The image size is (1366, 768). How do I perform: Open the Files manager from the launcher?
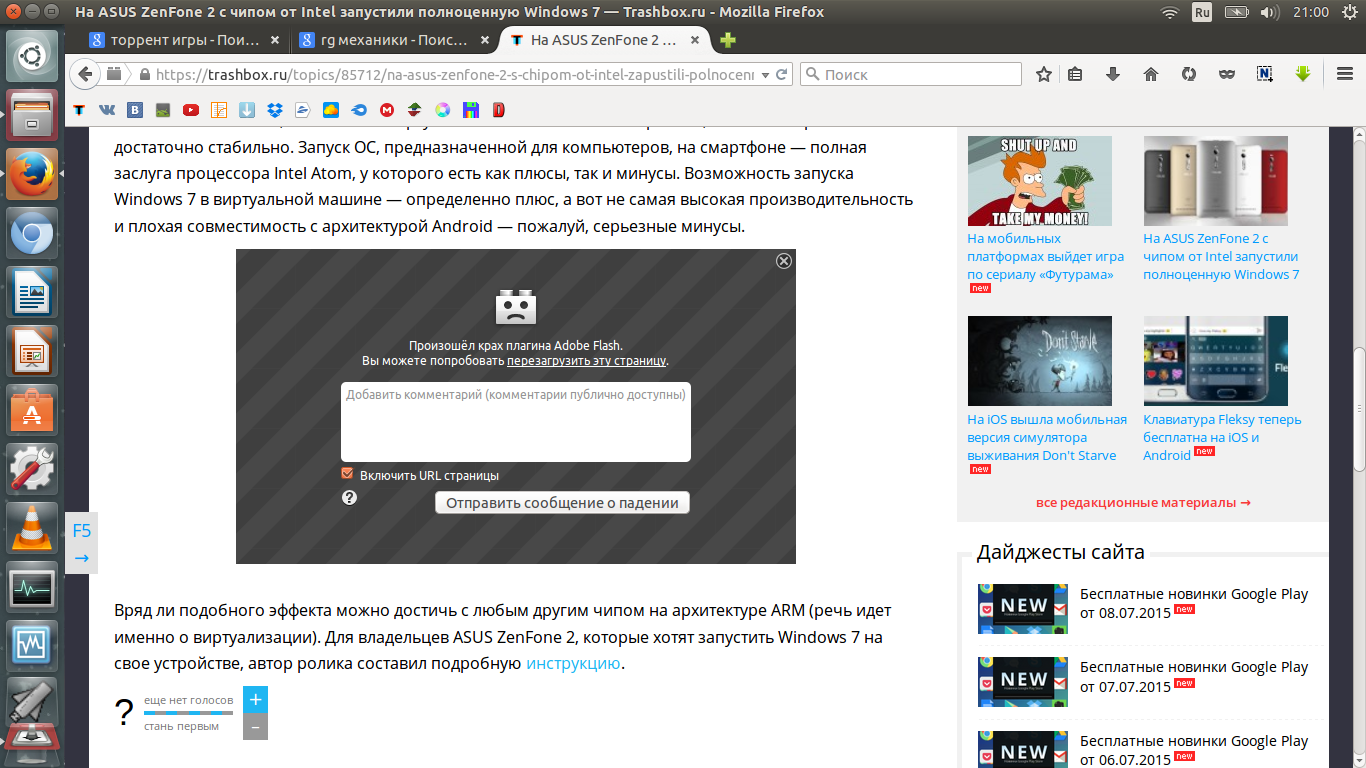point(32,115)
